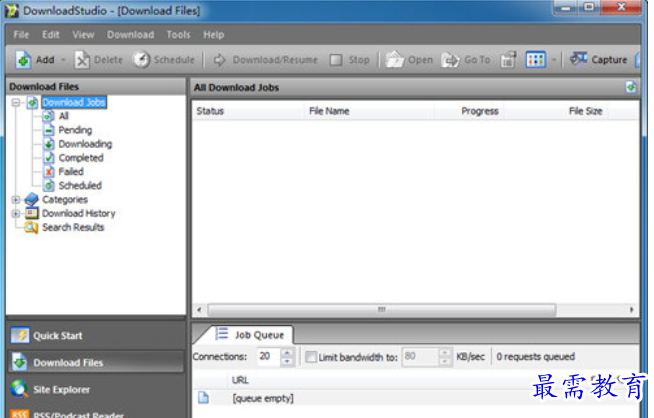This screenshot has width=654, height=418.
Task: Open the Quick Start panel
Action: pyautogui.click(x=96, y=335)
